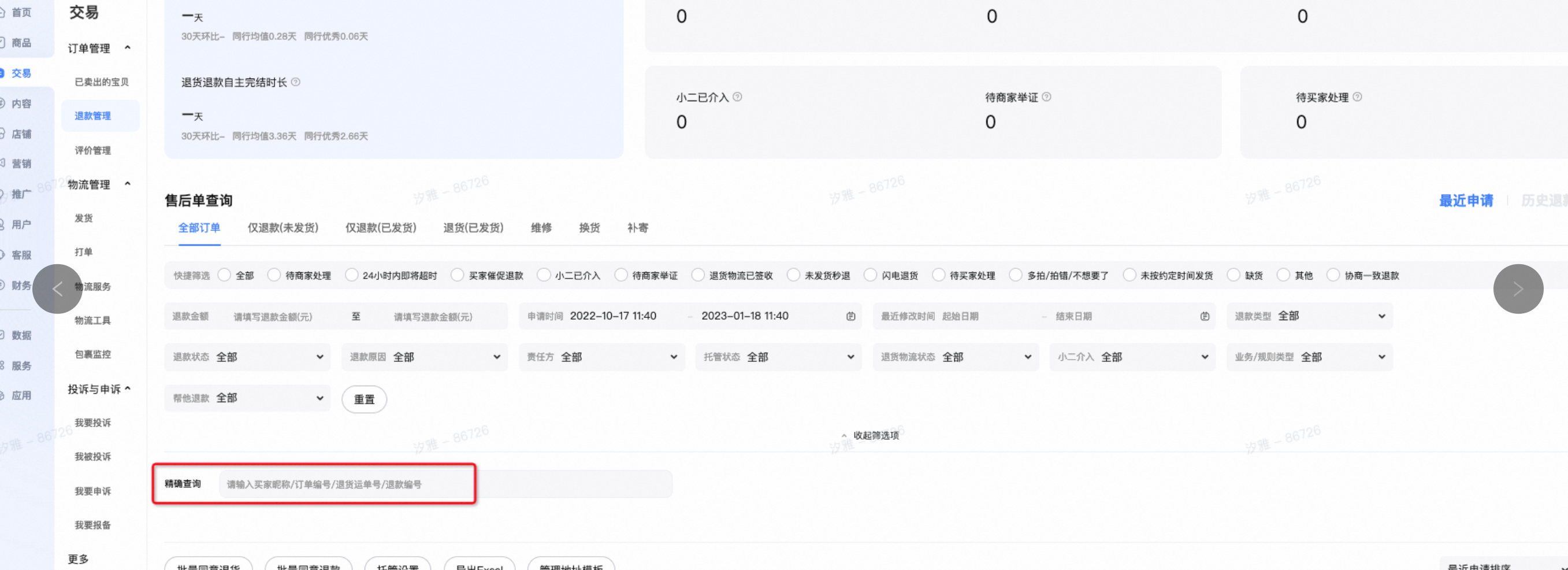Select 缺货 quick filter
1568x570 pixels.
tap(1233, 275)
